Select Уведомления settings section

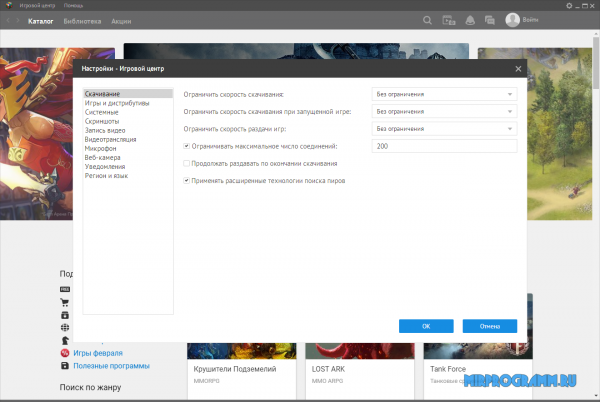[x=128, y=167]
